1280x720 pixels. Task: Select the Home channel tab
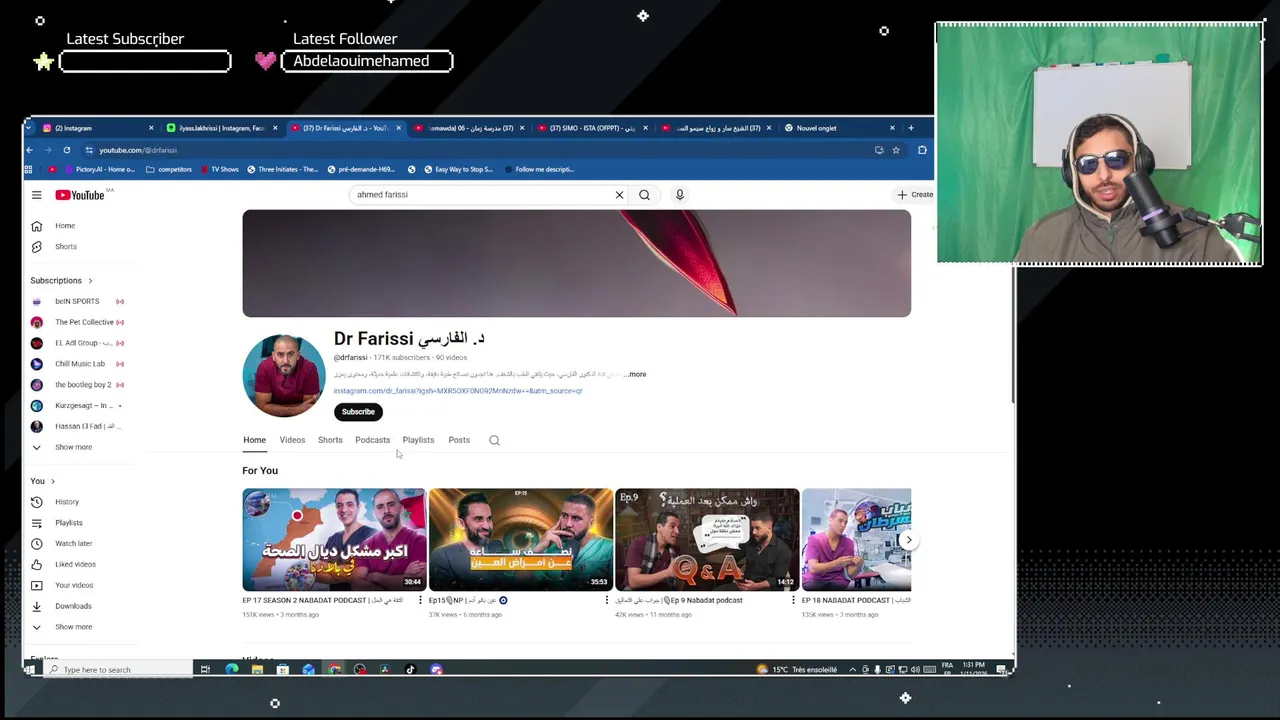click(x=254, y=440)
